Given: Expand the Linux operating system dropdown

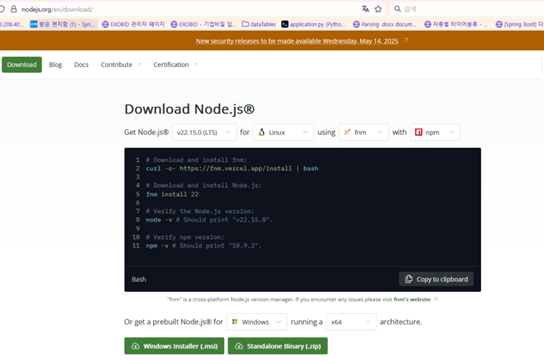Looking at the screenshot, I should click(x=283, y=132).
